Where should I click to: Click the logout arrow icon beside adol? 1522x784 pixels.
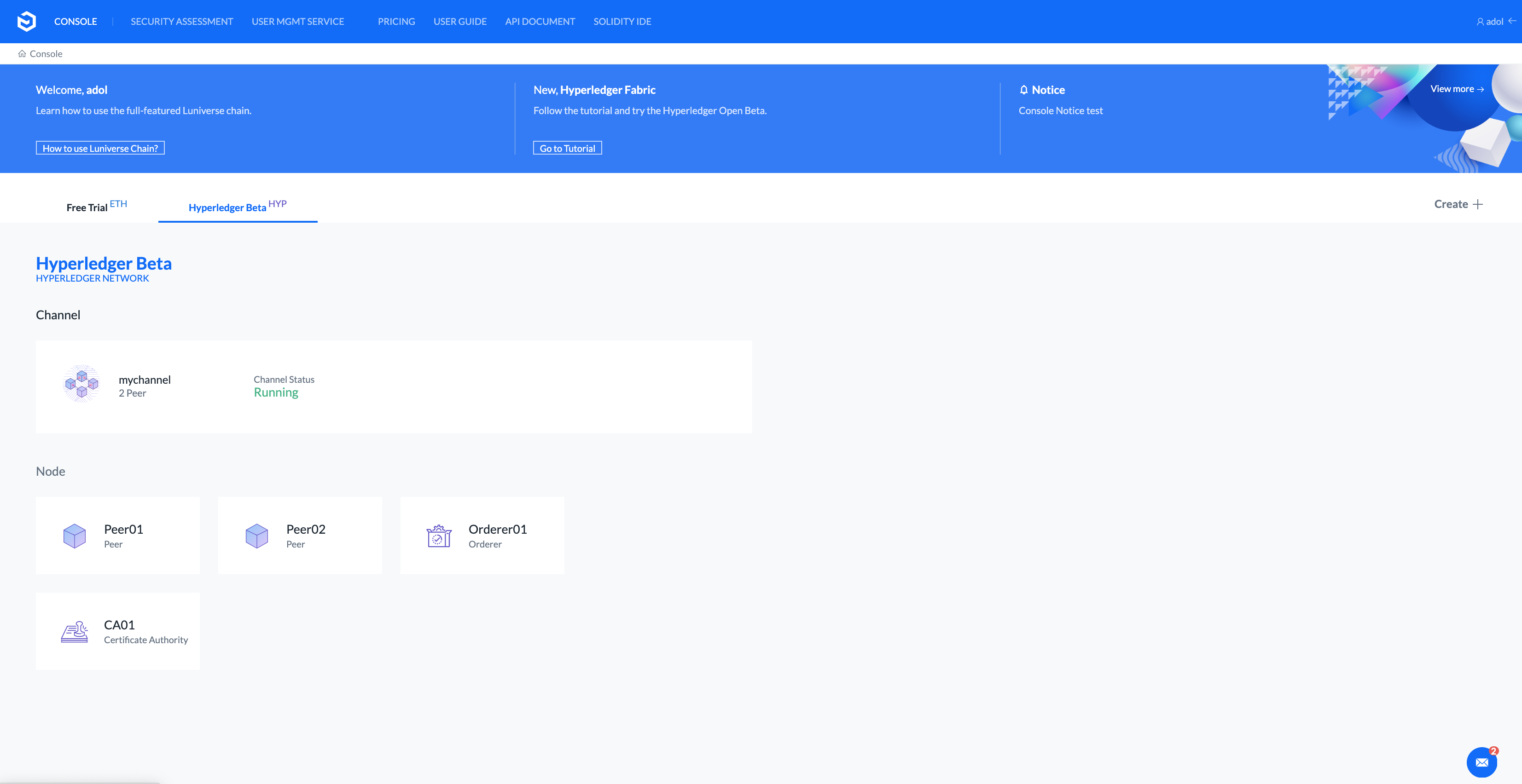click(x=1512, y=21)
